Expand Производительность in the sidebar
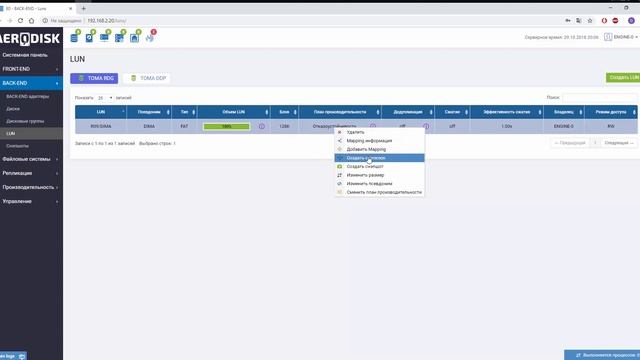 click(x=31, y=187)
